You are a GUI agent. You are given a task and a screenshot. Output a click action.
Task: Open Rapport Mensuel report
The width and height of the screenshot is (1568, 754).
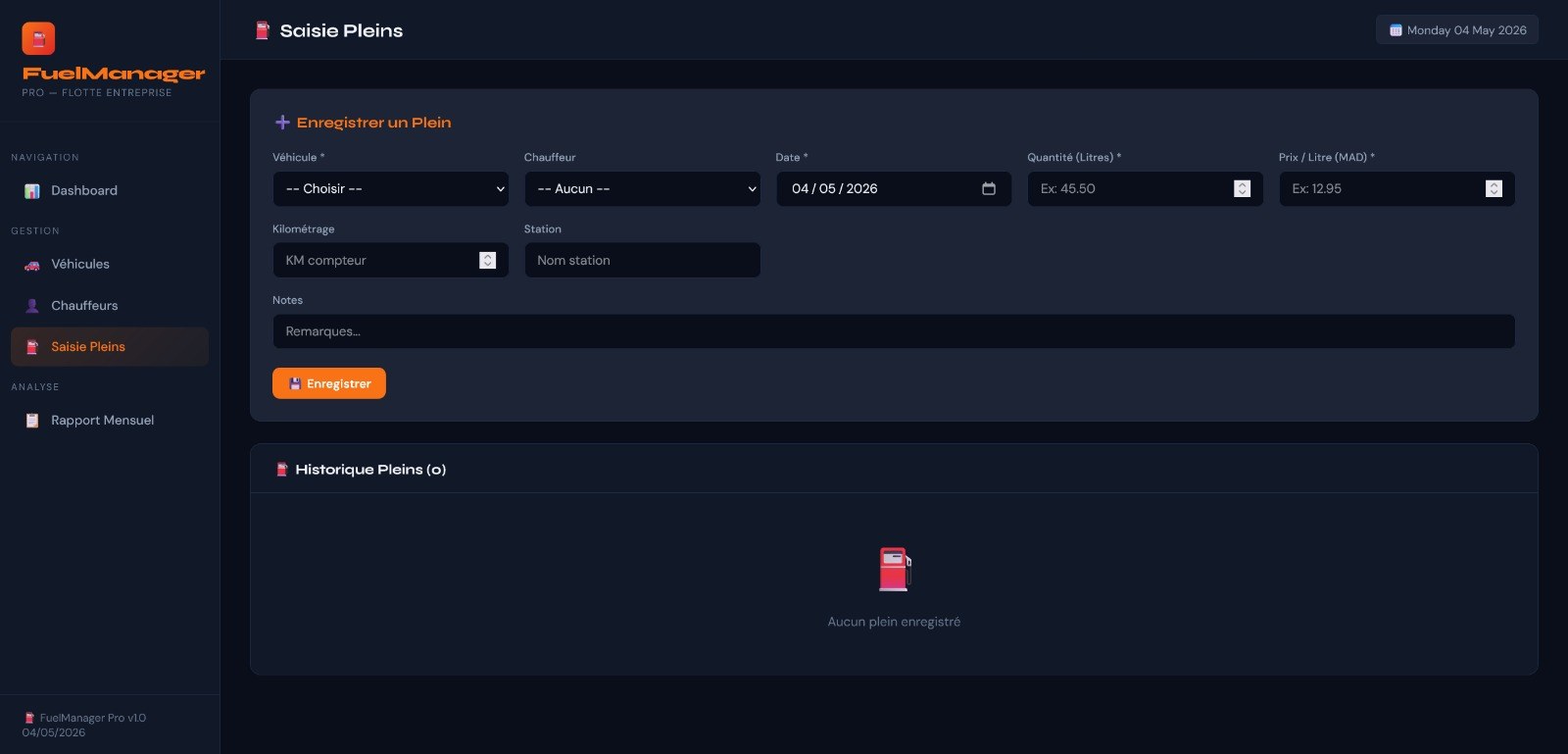coord(110,421)
